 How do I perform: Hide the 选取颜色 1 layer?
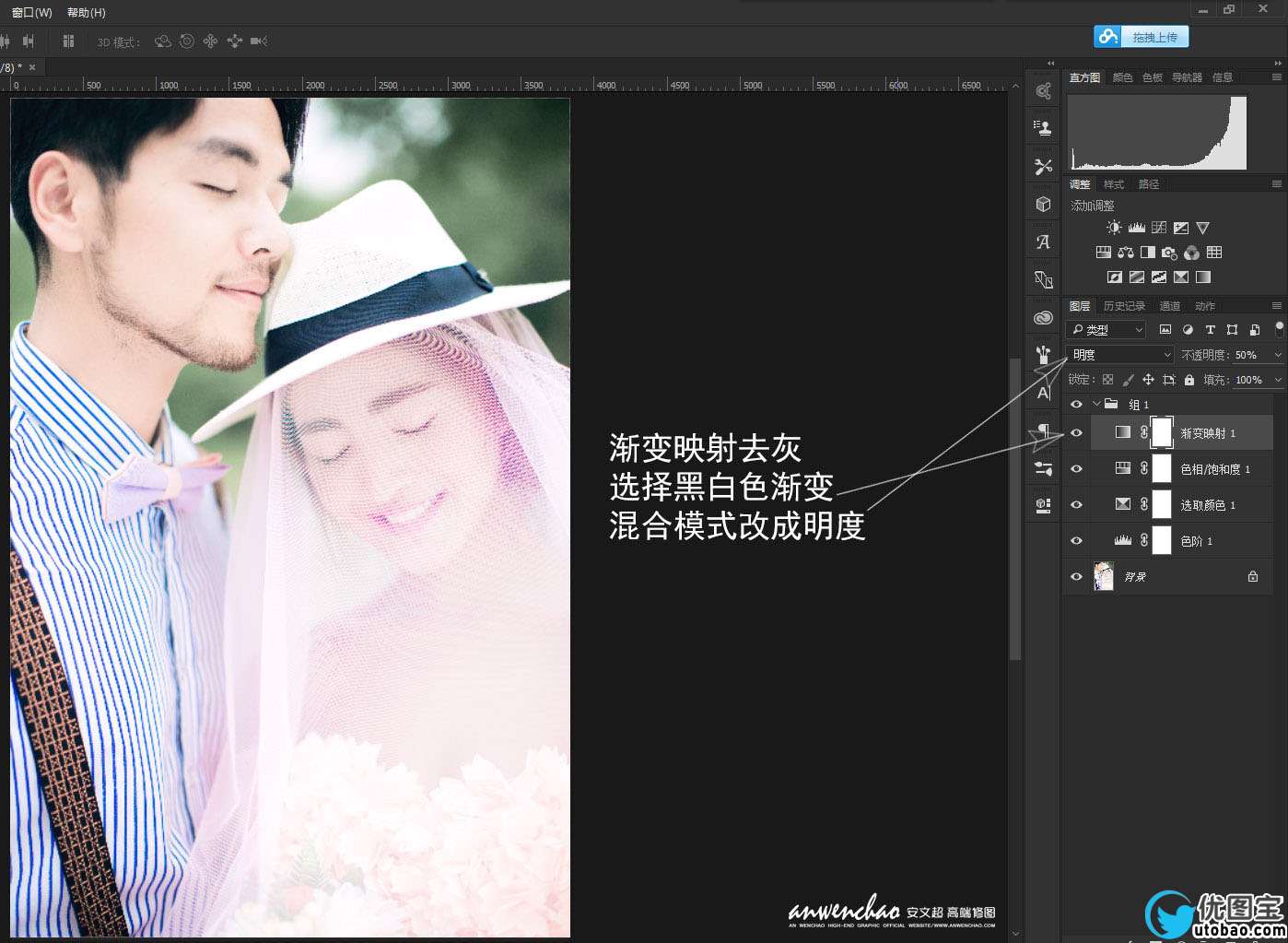[1076, 504]
